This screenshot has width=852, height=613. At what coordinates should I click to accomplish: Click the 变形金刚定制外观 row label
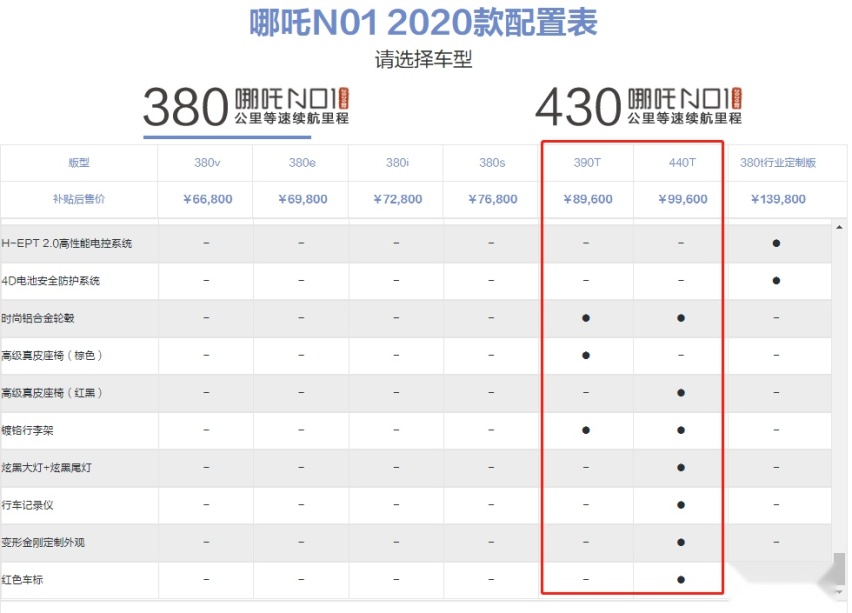click(43, 543)
